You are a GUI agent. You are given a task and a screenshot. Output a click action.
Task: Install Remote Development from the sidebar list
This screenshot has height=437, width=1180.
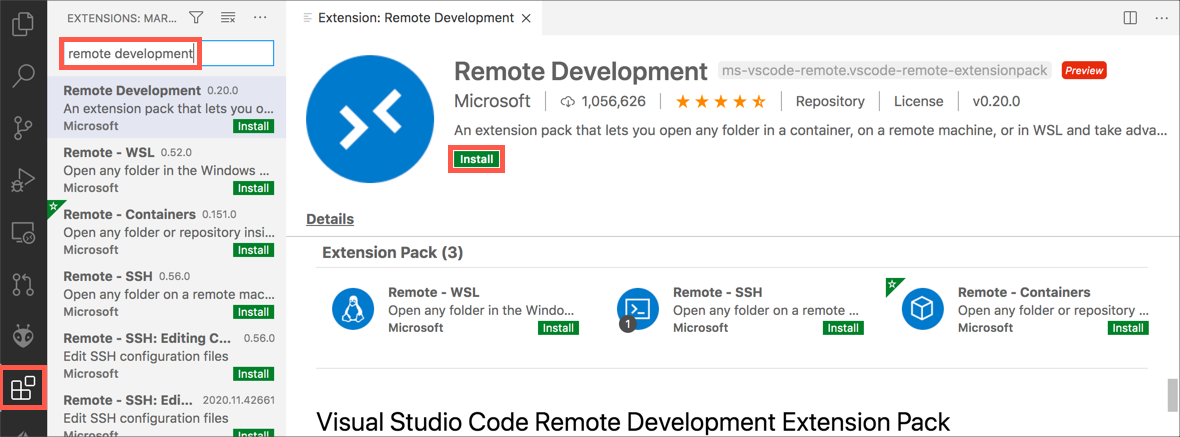254,126
